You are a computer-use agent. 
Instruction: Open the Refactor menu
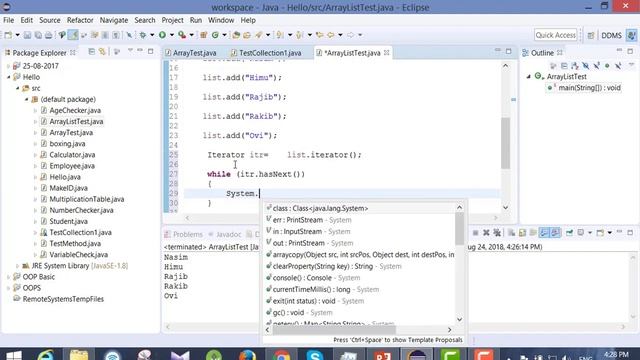(x=80, y=20)
